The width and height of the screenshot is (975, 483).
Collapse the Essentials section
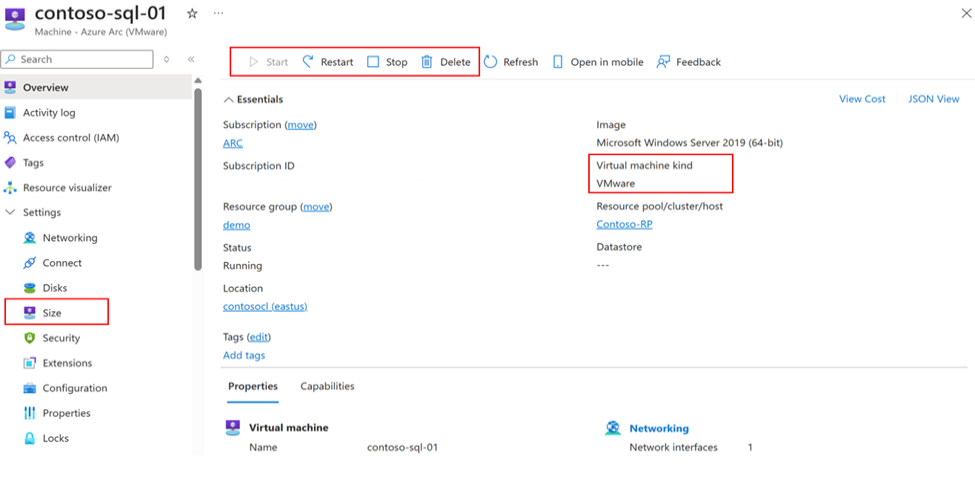click(228, 99)
